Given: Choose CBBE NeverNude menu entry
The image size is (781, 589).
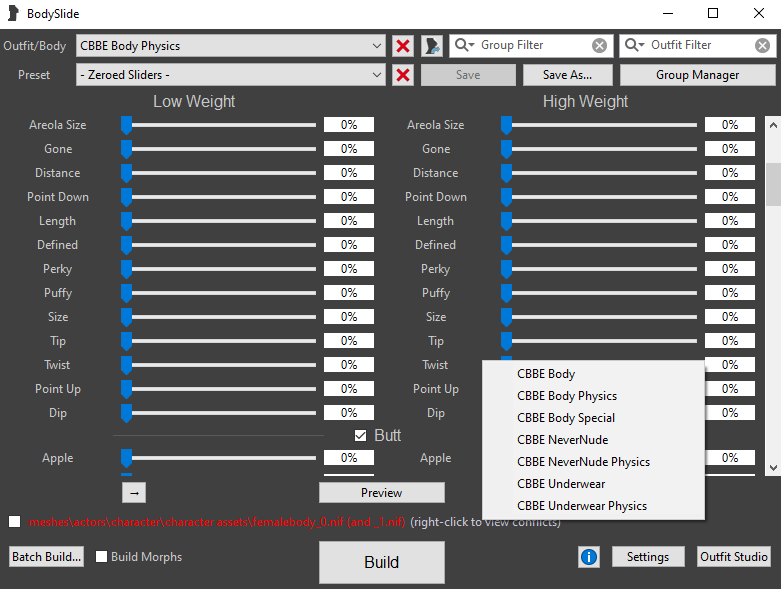Looking at the screenshot, I should pos(593,440).
